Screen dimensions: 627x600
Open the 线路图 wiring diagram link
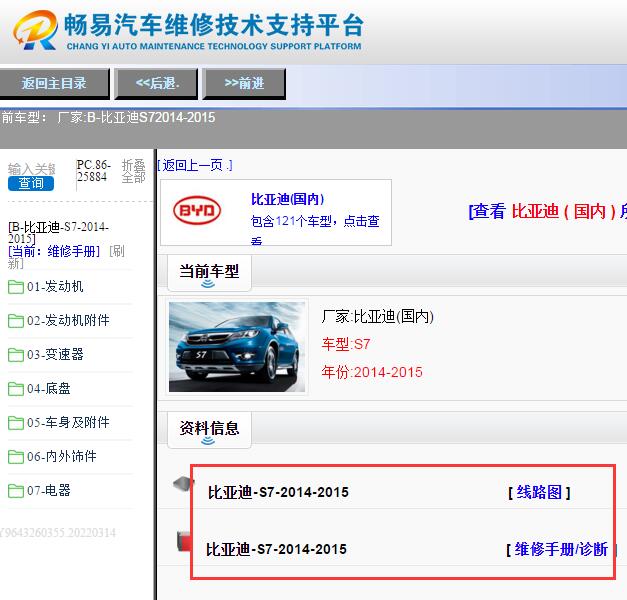point(539,492)
